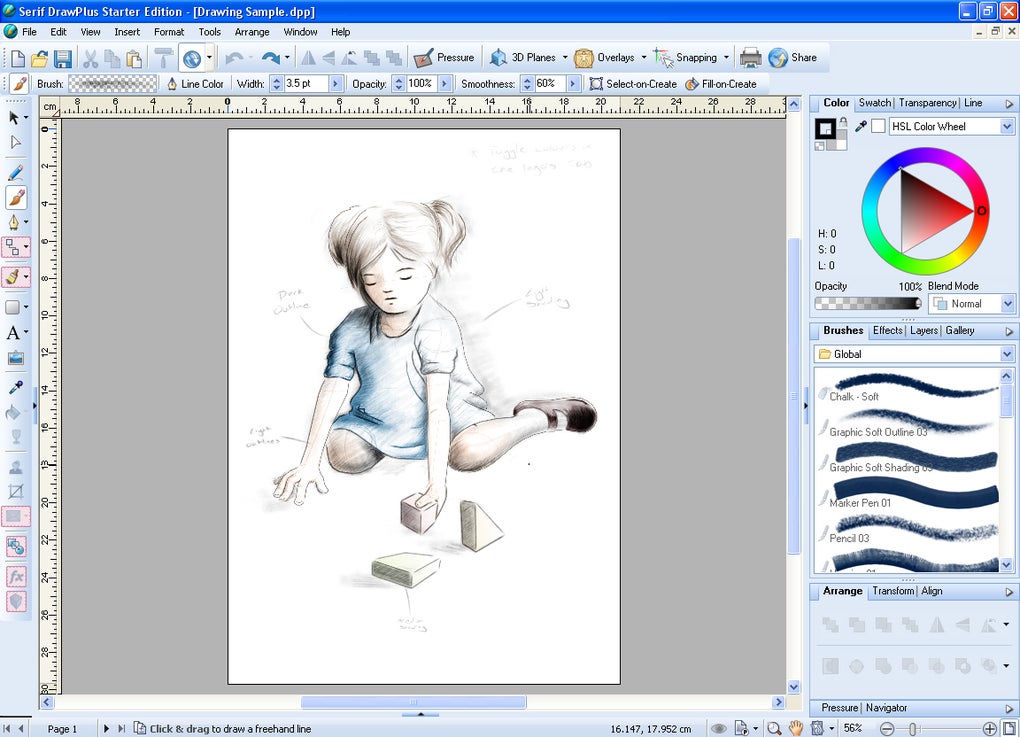Click the fit page icon beside zoom
Screen dimensions: 1020x737
1009,729
